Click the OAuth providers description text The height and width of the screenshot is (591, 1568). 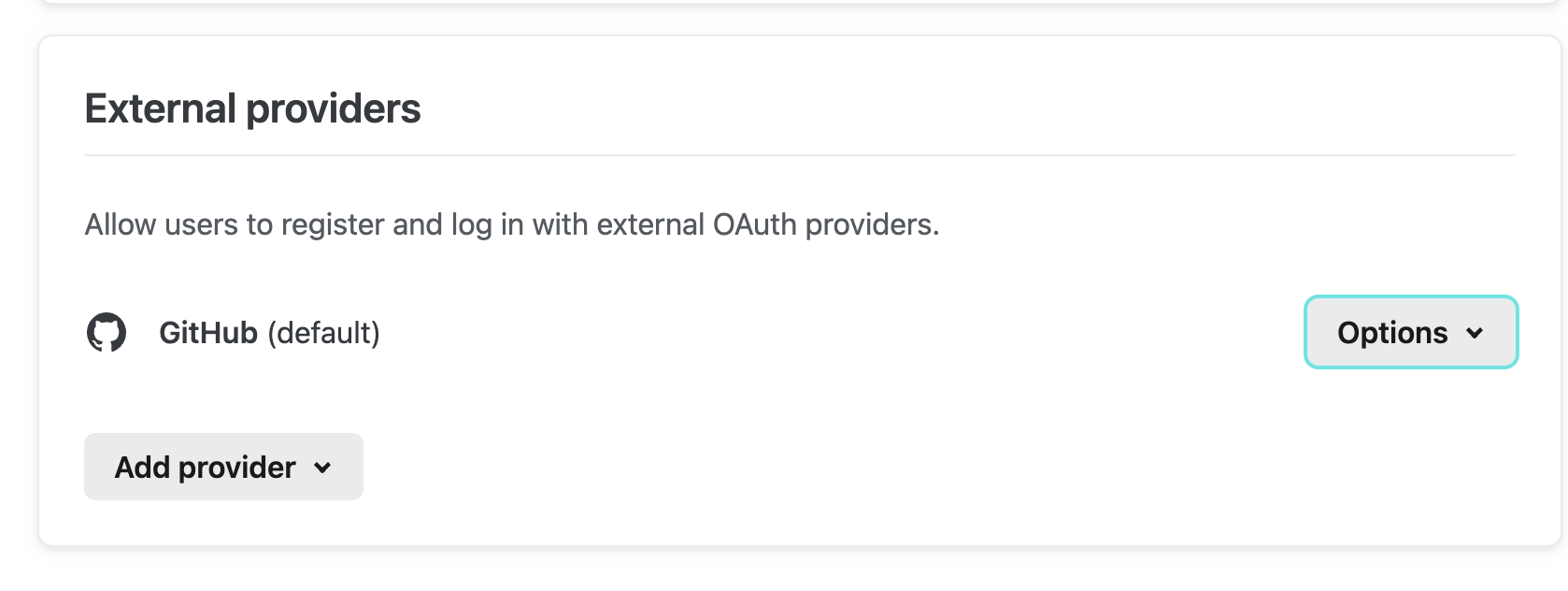[x=511, y=224]
